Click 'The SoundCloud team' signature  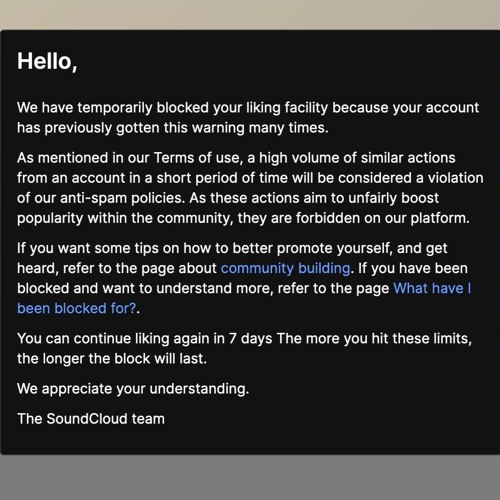click(x=91, y=419)
